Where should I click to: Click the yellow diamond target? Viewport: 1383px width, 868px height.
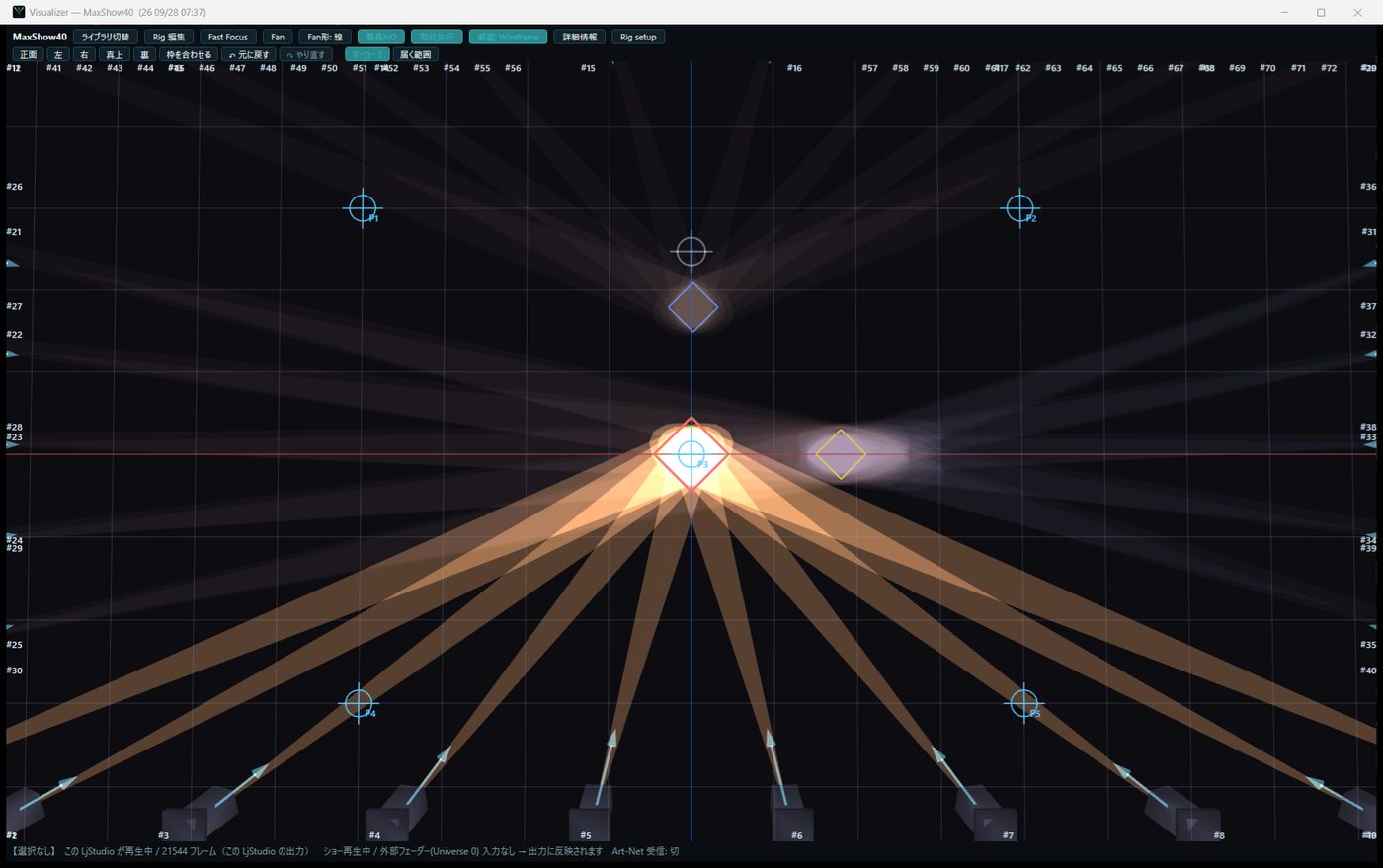[841, 454]
